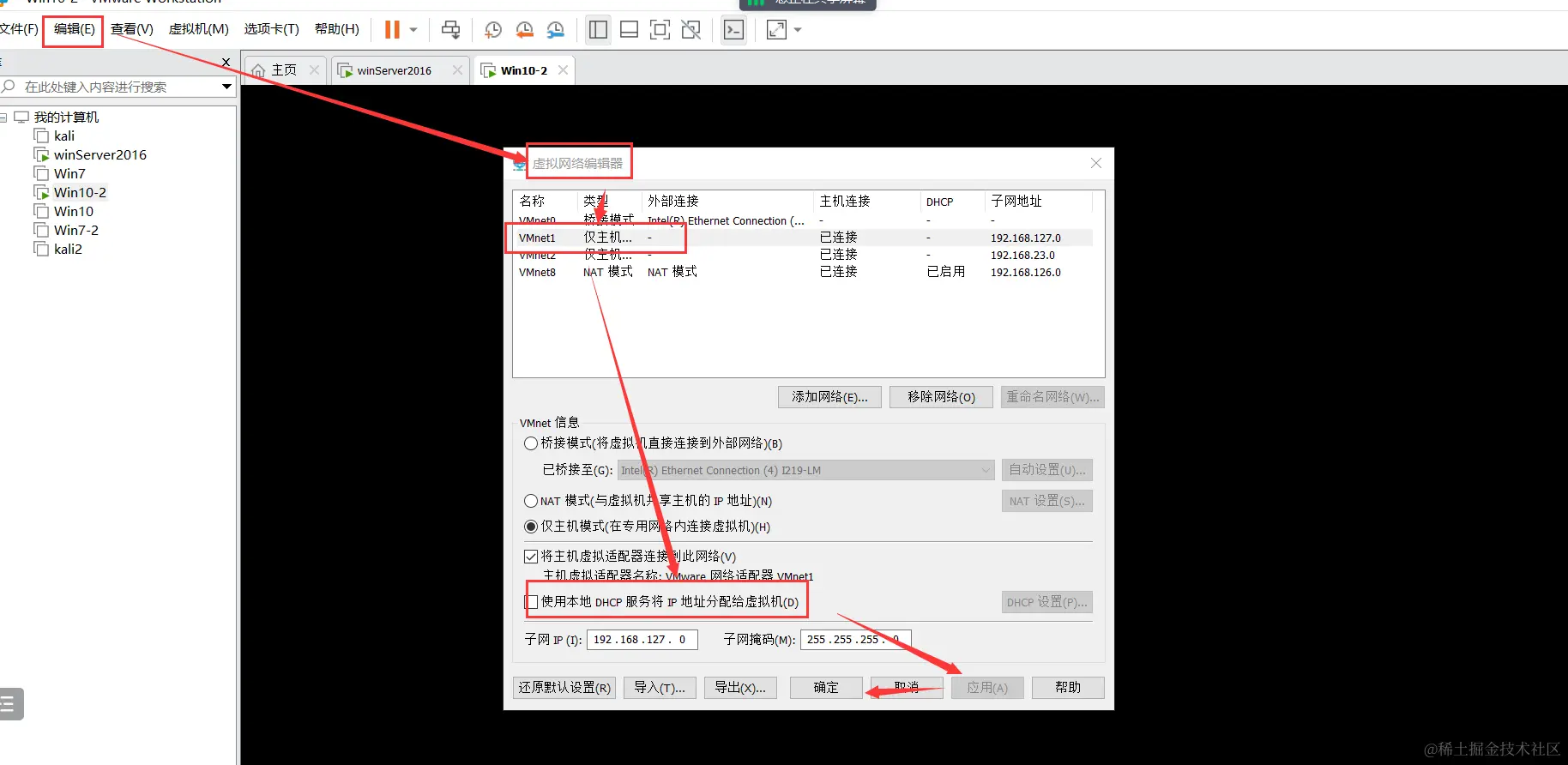Toggle the thumbnail bar view
This screenshot has height=765, width=1568.
(x=629, y=30)
